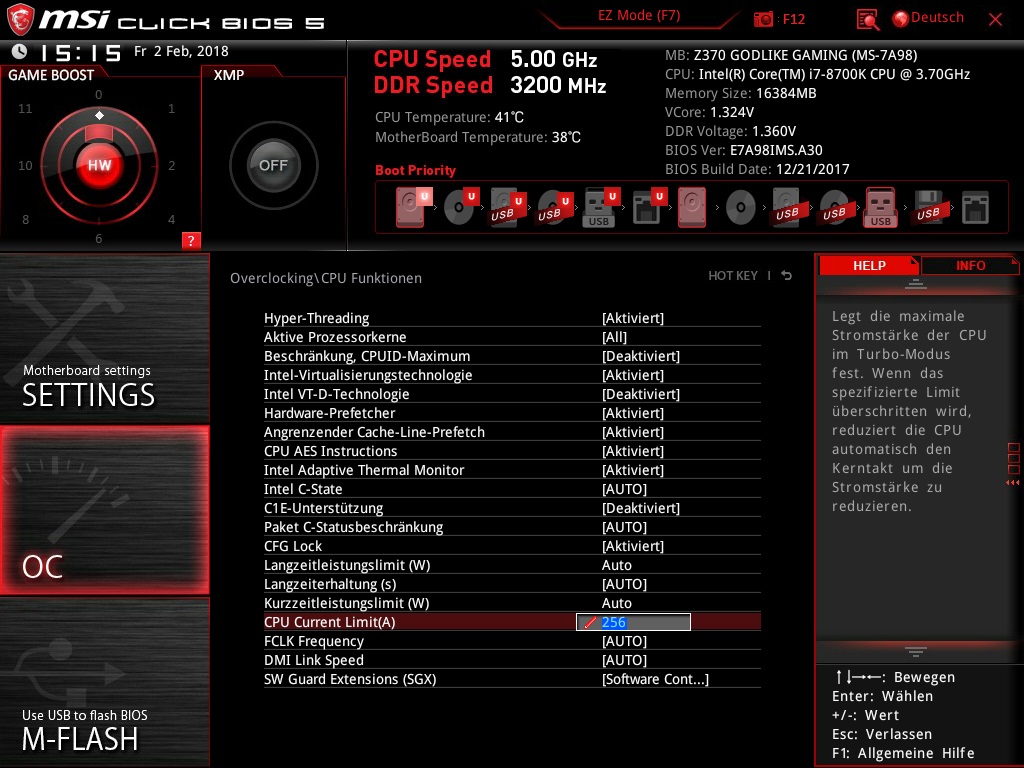
Task: Change Hardware-Prefetcher [Aktiviert] value
Action: pyautogui.click(x=632, y=413)
